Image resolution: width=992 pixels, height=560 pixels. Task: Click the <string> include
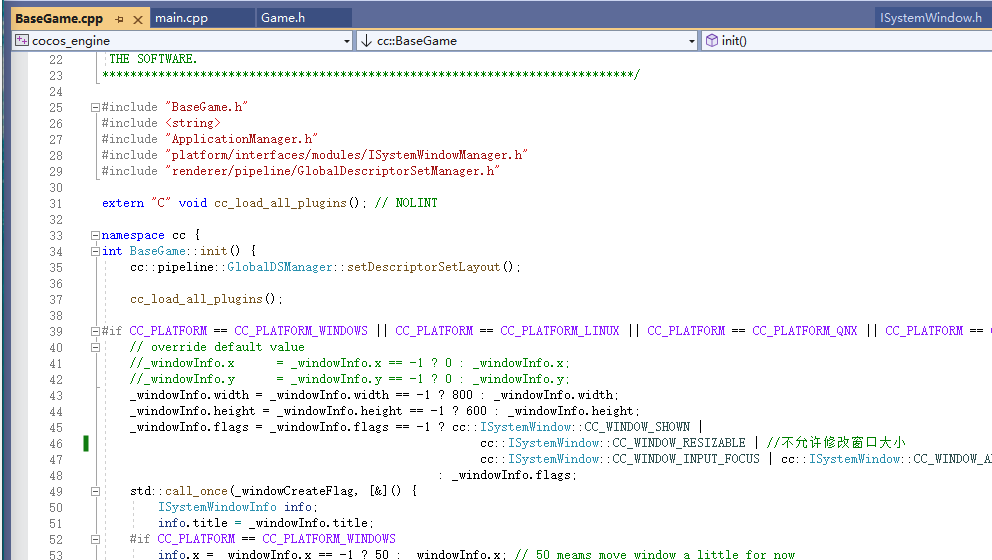(193, 123)
